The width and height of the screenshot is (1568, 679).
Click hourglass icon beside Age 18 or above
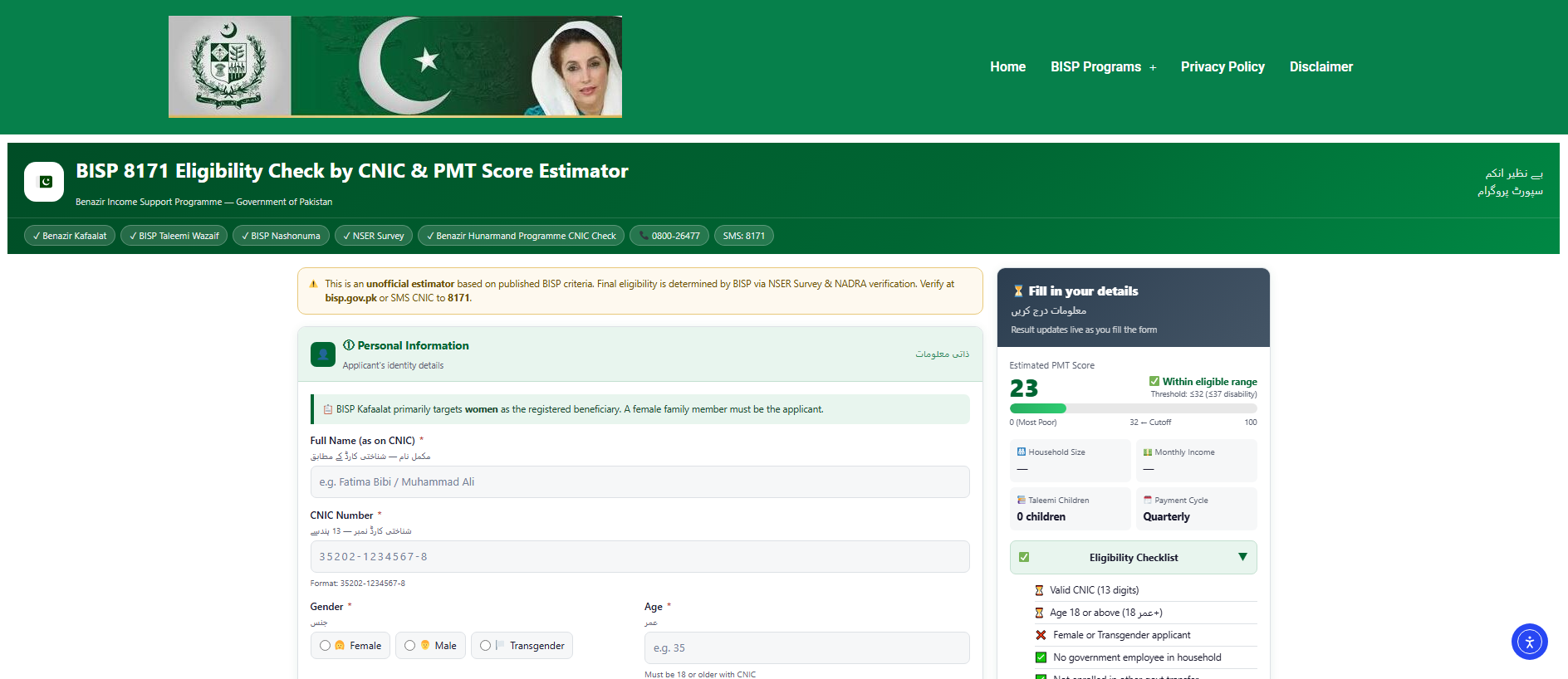click(1039, 613)
